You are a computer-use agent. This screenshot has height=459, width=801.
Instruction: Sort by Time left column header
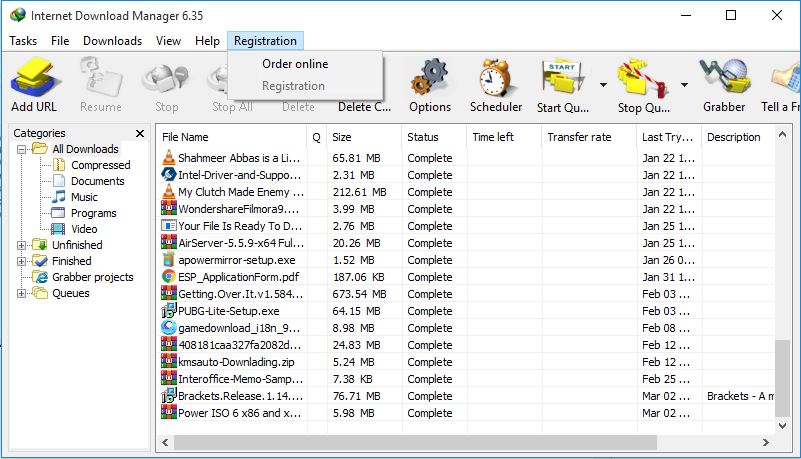click(504, 137)
